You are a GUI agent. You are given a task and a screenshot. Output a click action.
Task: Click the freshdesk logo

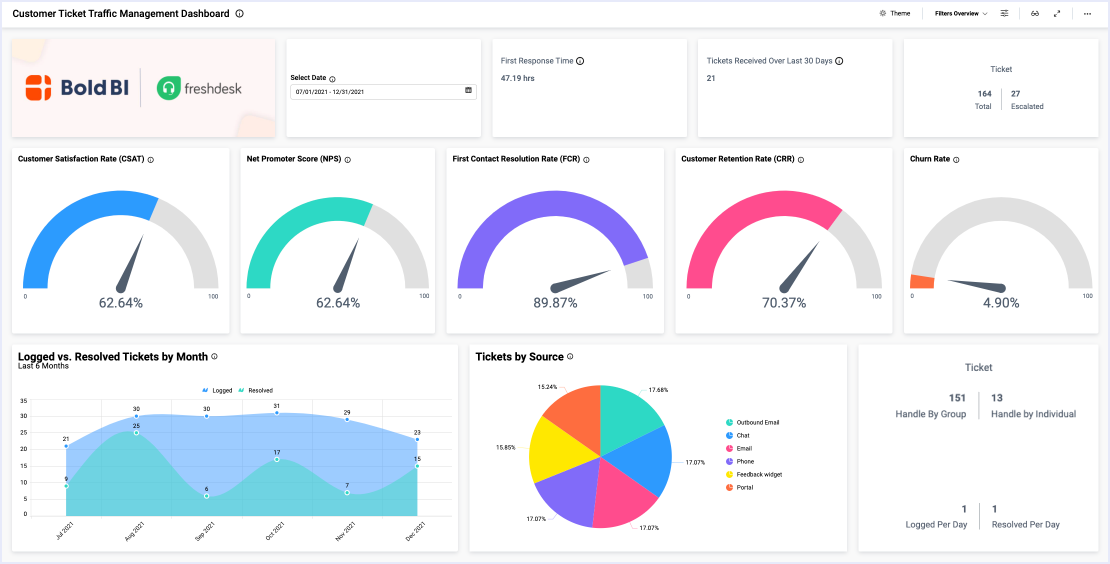click(199, 88)
